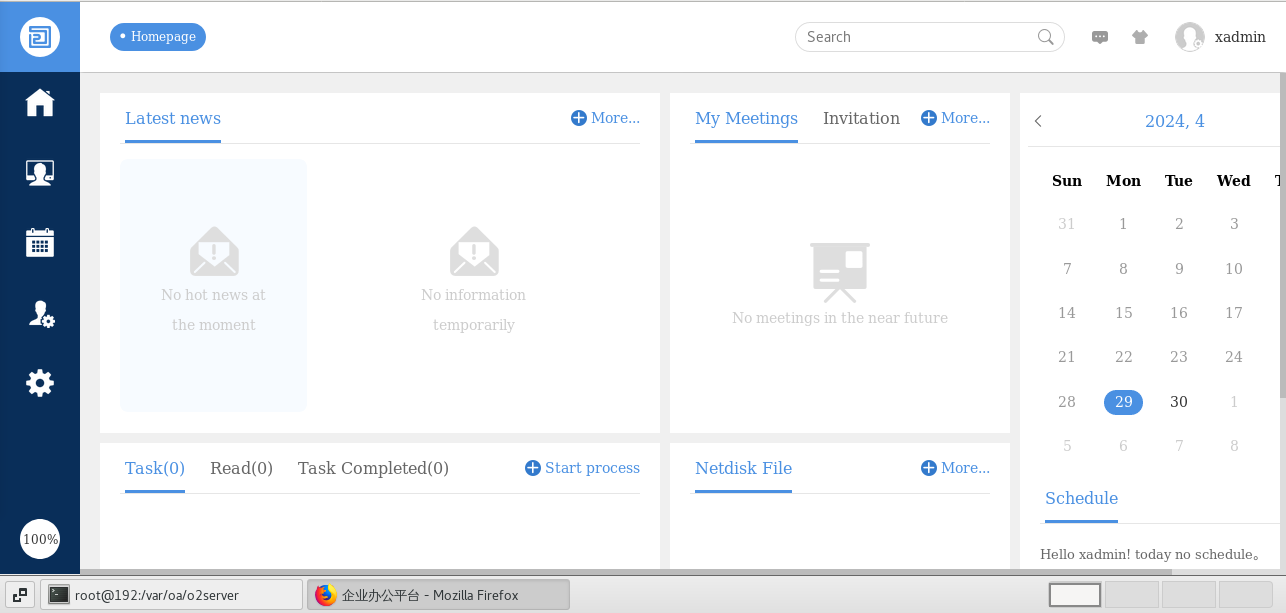Click the plus icon beside My Meetings More

point(929,118)
